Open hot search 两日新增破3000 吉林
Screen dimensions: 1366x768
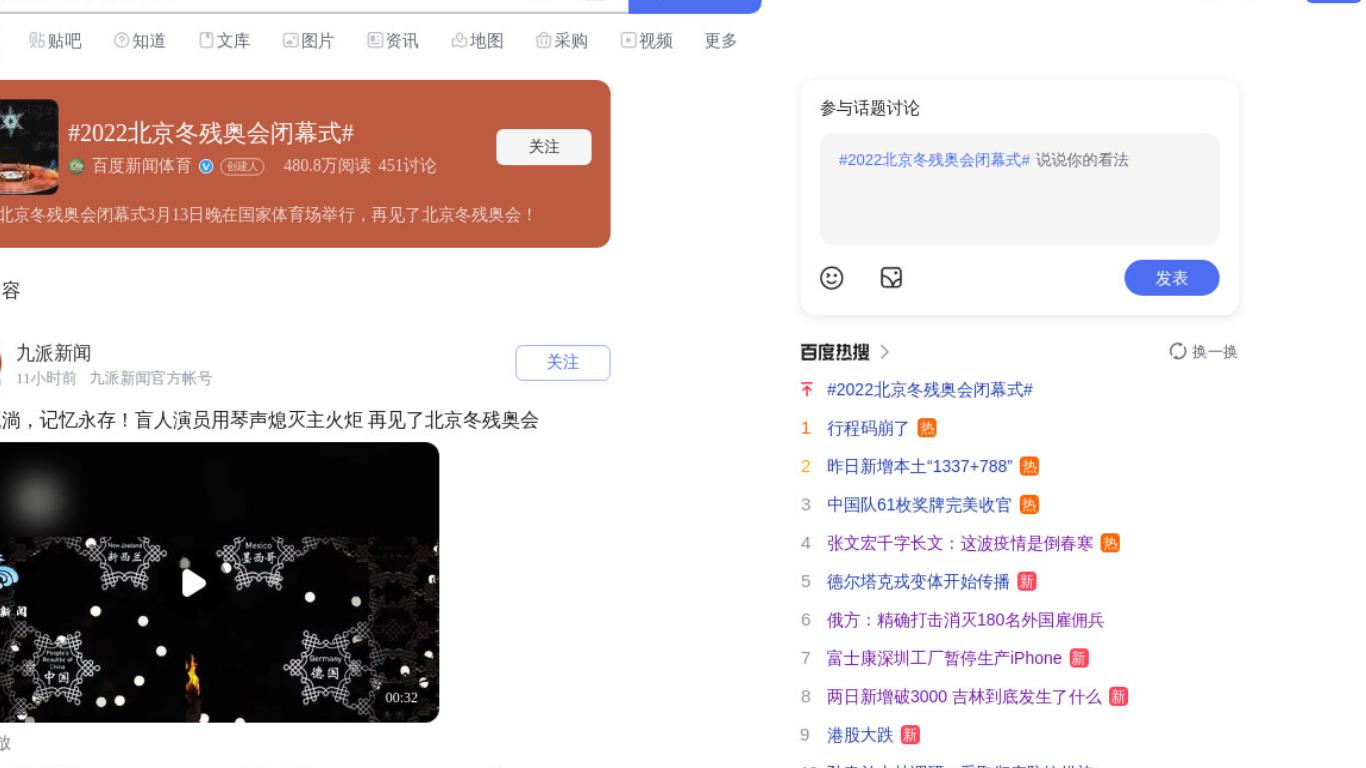click(x=964, y=697)
